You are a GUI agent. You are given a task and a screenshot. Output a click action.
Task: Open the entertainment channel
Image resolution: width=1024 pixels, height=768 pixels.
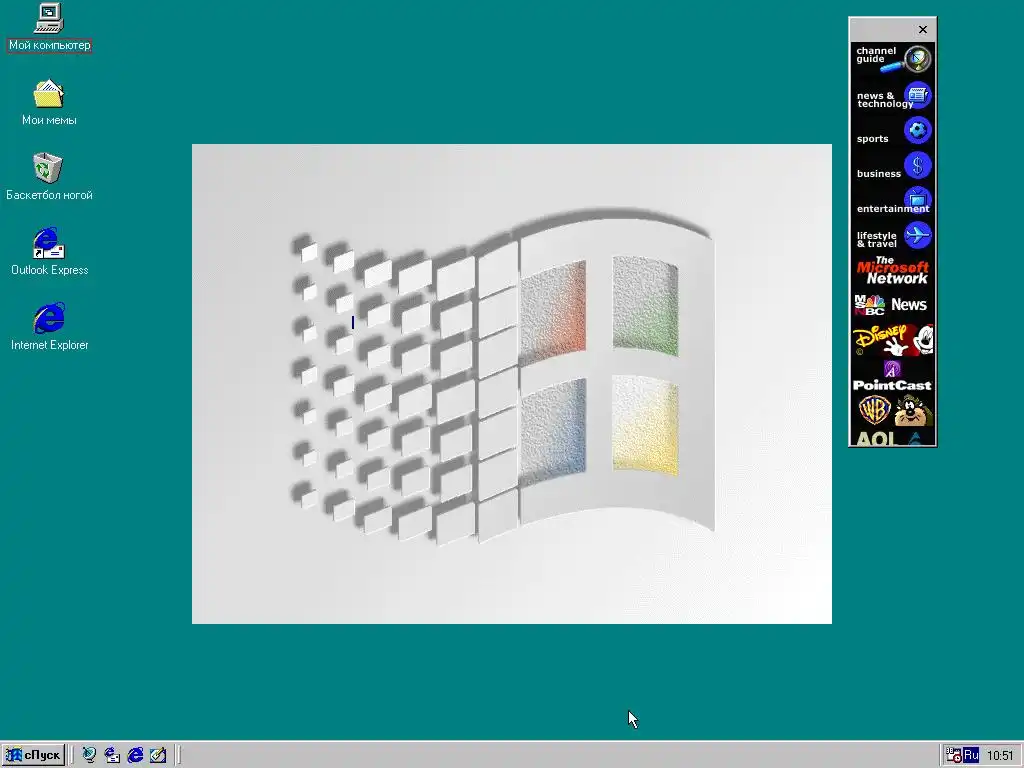893,201
